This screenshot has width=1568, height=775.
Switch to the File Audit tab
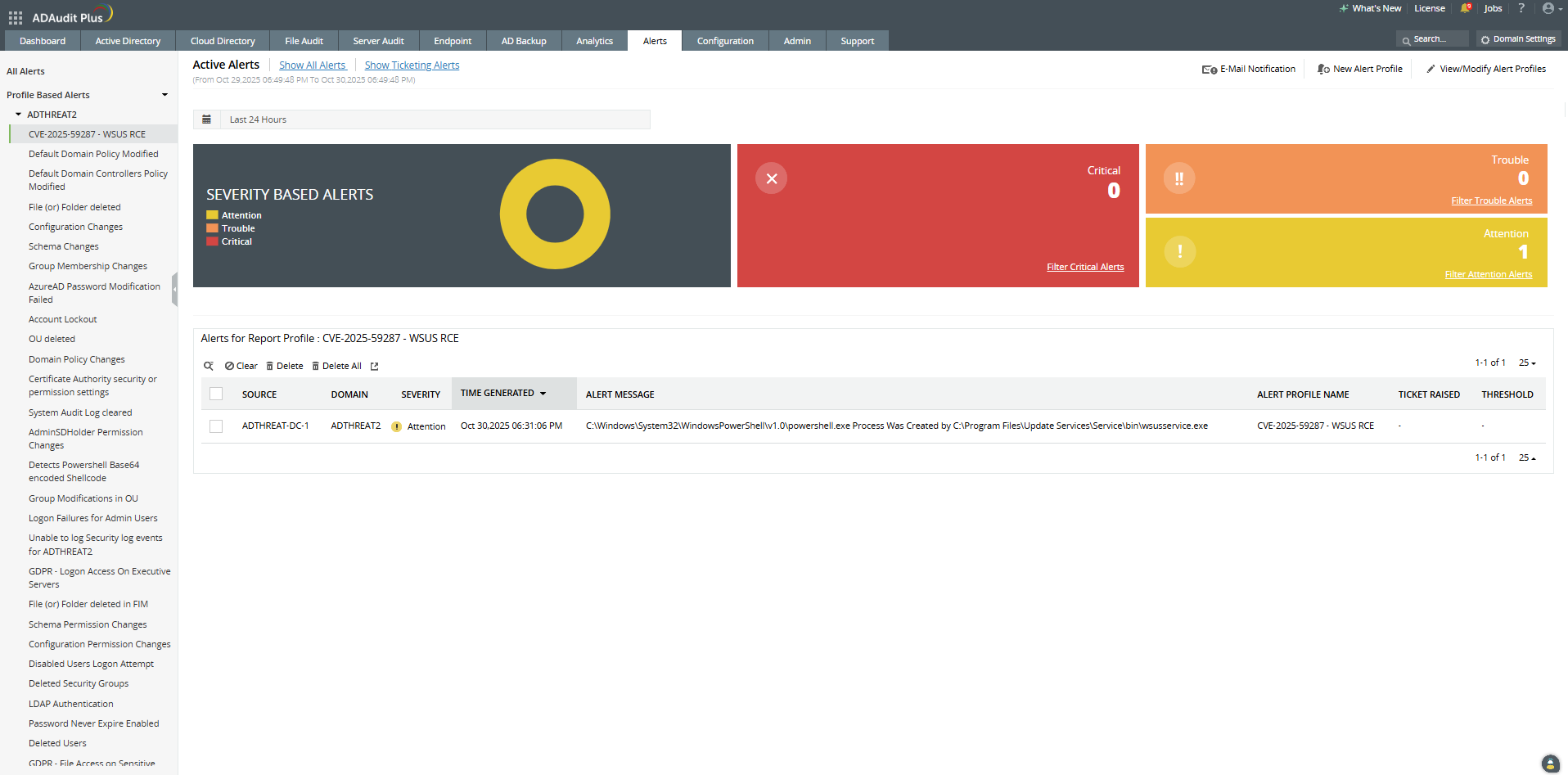[x=304, y=41]
